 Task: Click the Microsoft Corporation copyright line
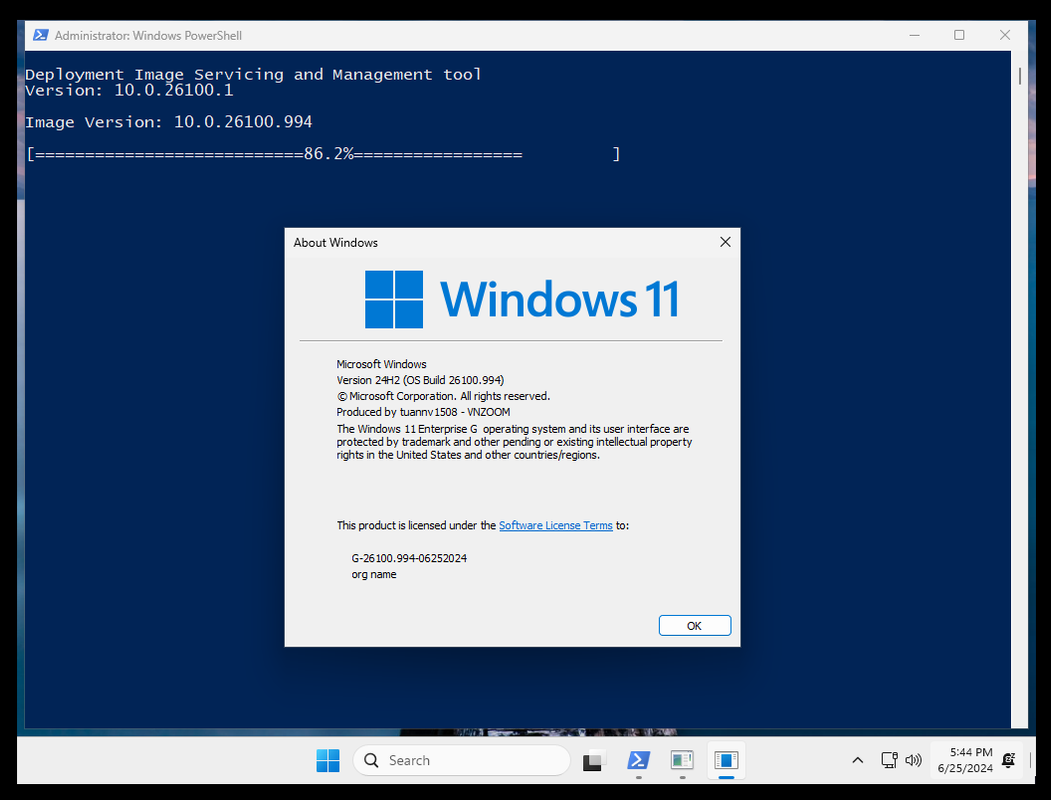point(443,396)
